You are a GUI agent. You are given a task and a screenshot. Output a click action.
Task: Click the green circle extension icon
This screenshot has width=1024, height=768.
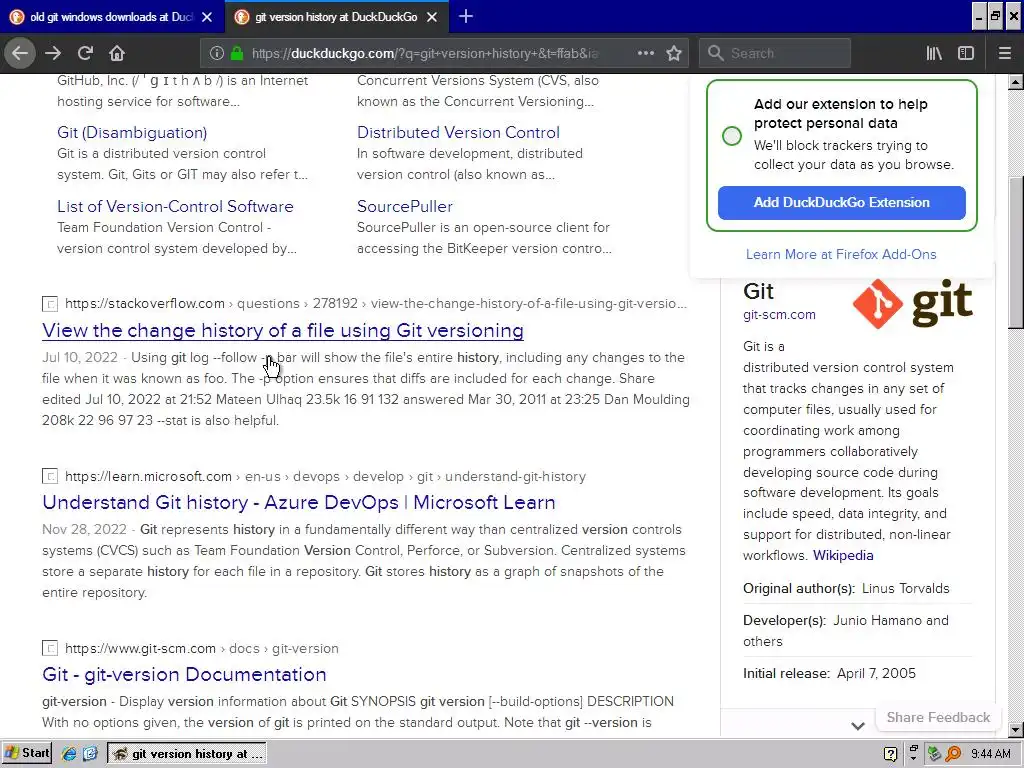(x=732, y=136)
